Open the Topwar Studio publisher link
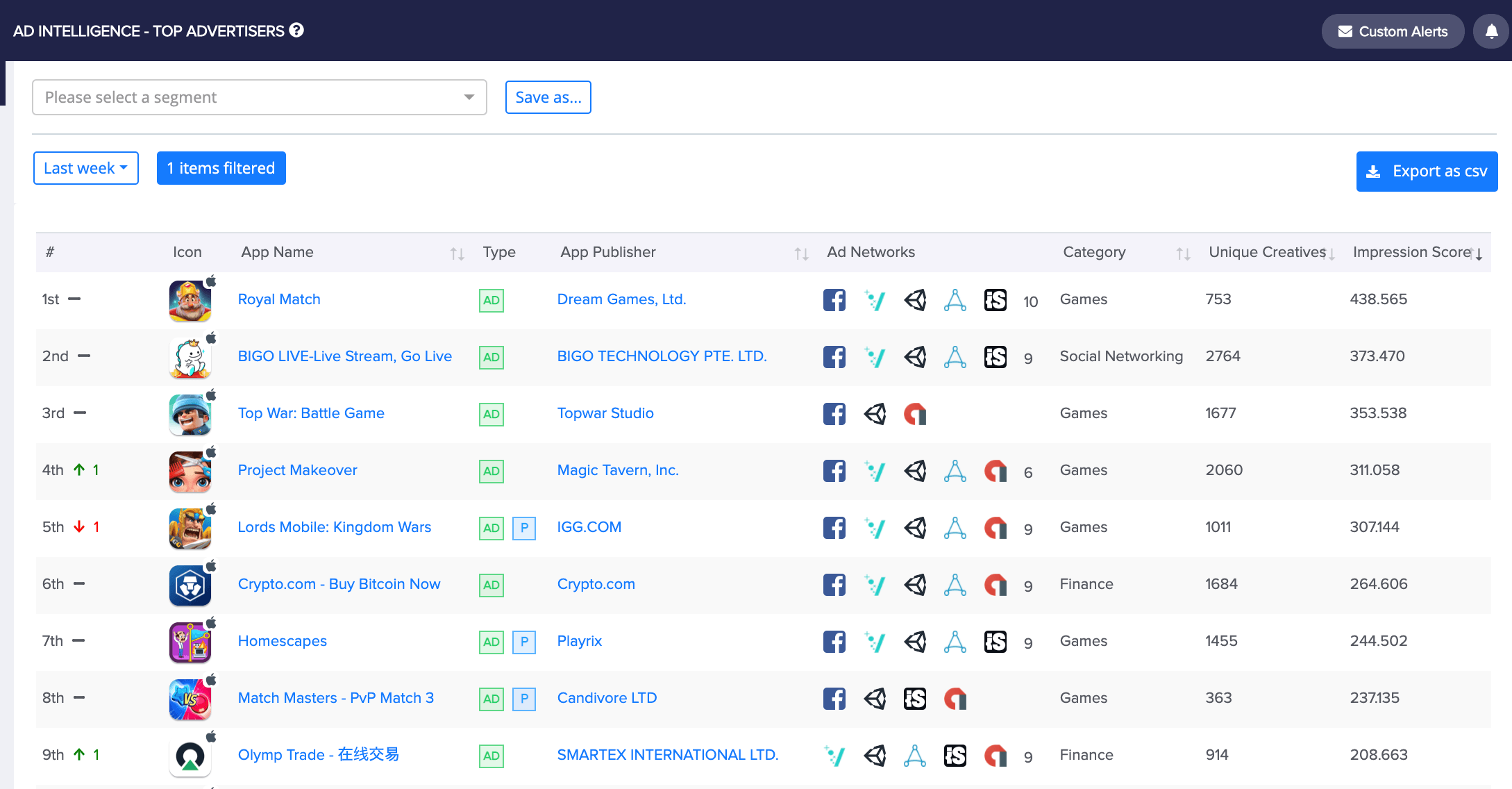Viewport: 1512px width, 789px height. (605, 413)
